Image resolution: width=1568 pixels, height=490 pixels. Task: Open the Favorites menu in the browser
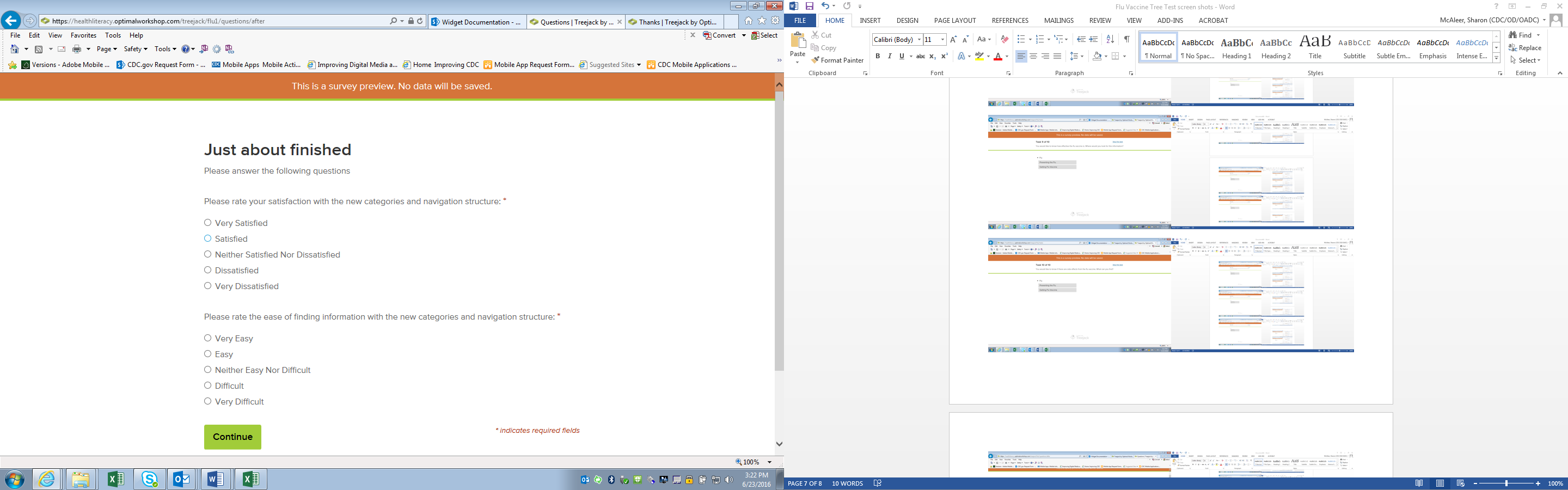point(83,35)
